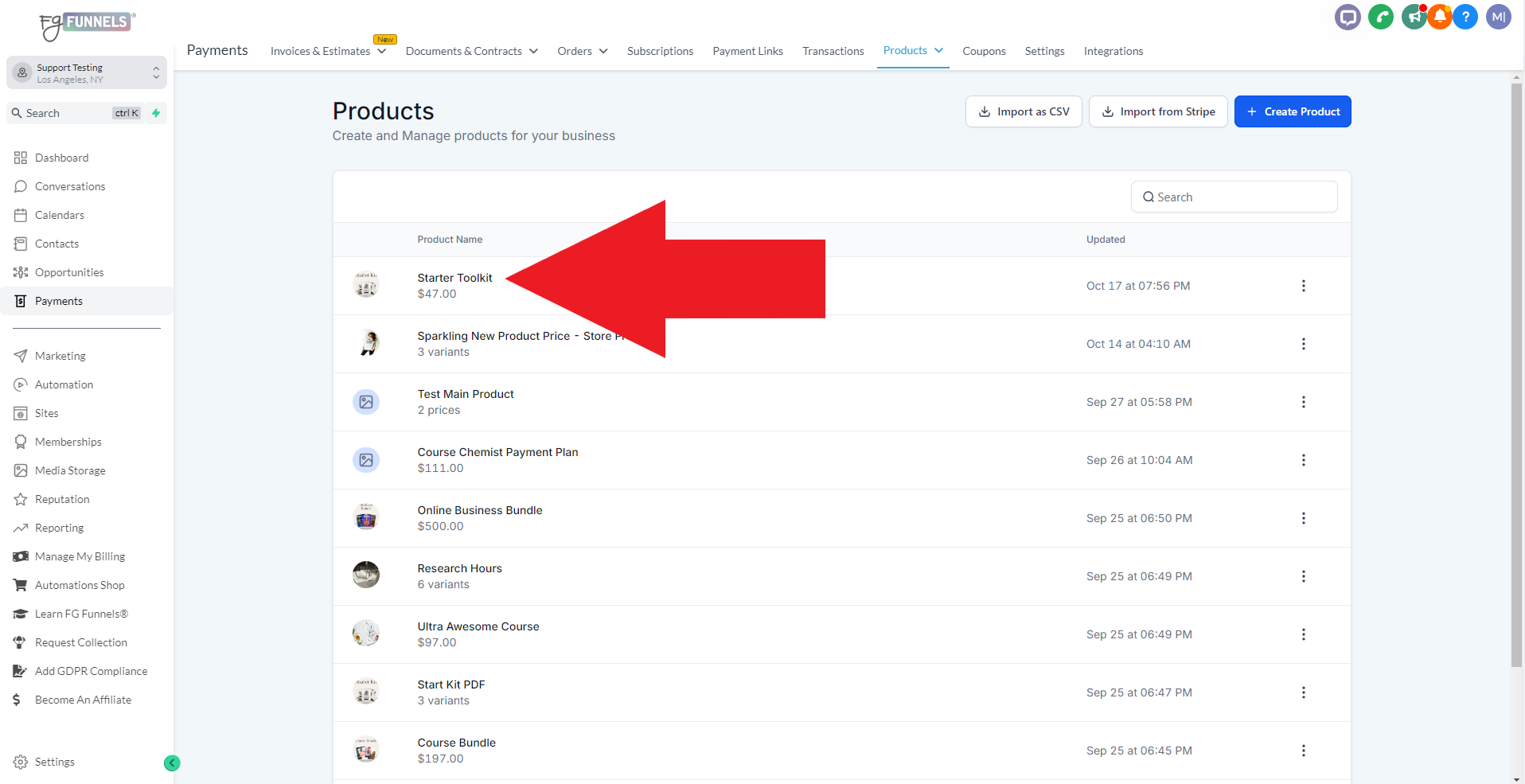The image size is (1525, 784).
Task: Click the blue help question mark icon
Action: [x=1465, y=17]
